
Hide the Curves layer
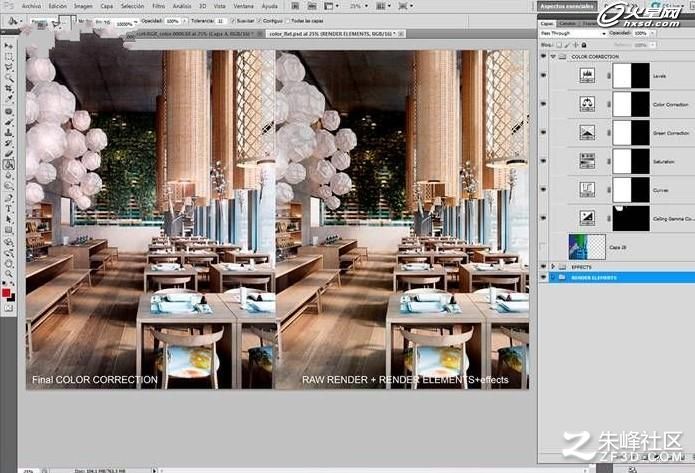coord(543,190)
